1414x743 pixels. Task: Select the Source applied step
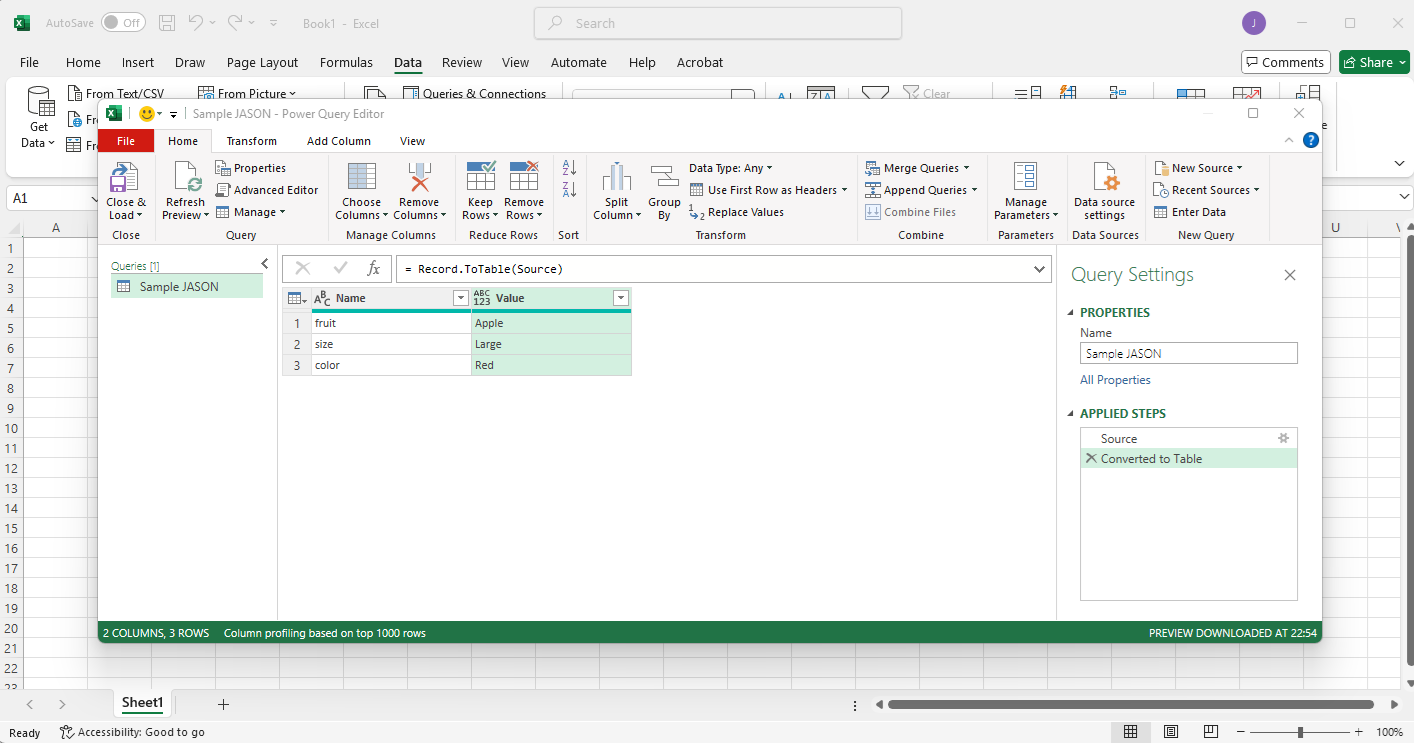tap(1189, 438)
